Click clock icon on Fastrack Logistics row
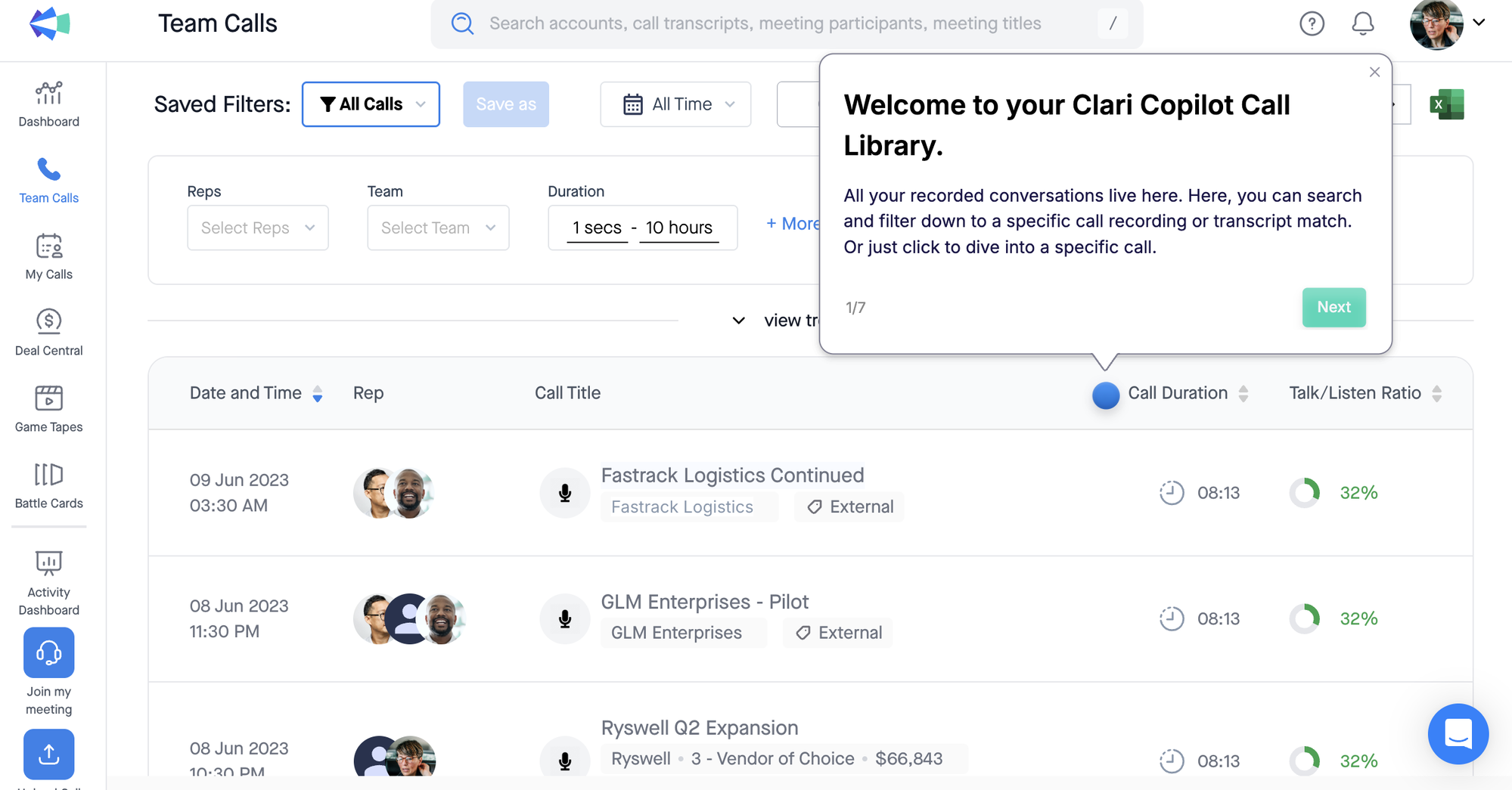Image resolution: width=1512 pixels, height=790 pixels. (1172, 493)
